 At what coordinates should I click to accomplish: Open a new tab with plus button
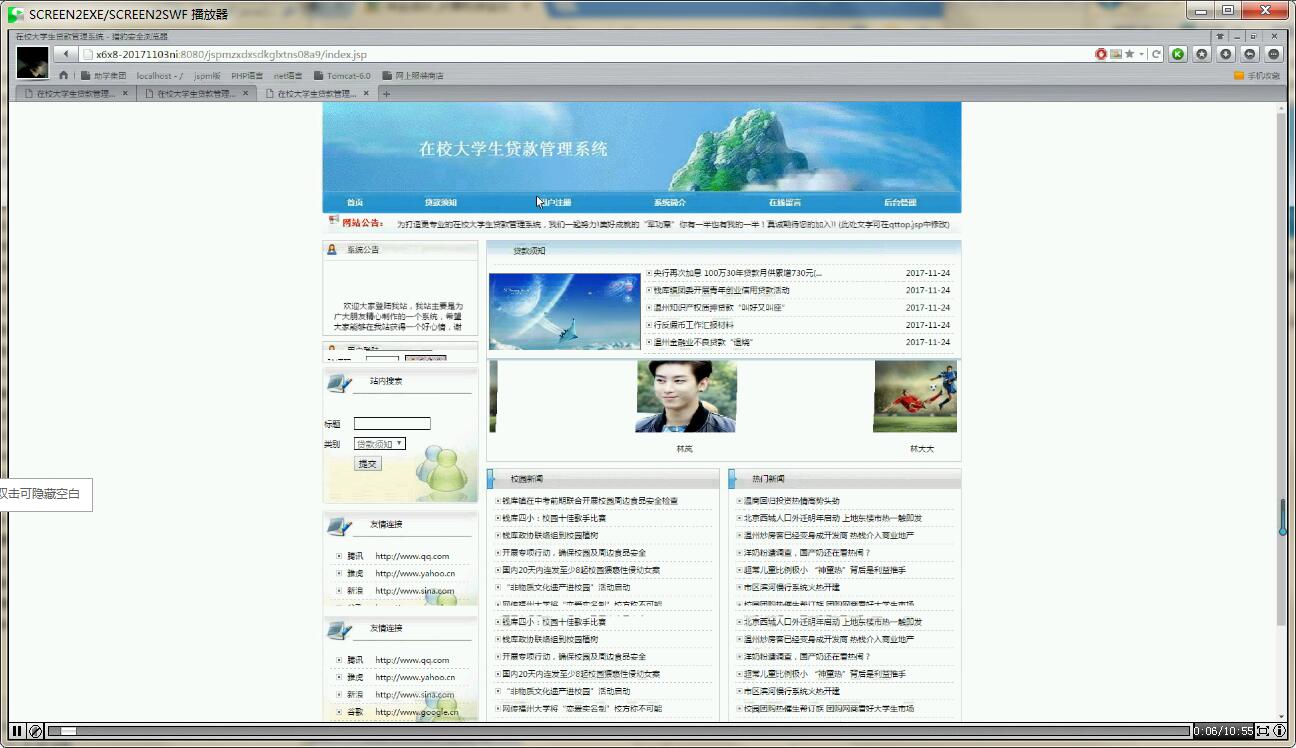(387, 93)
